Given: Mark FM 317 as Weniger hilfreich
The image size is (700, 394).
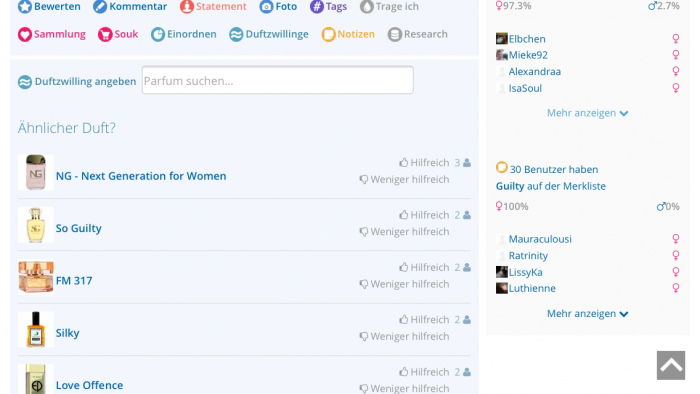Looking at the screenshot, I should (404, 284).
